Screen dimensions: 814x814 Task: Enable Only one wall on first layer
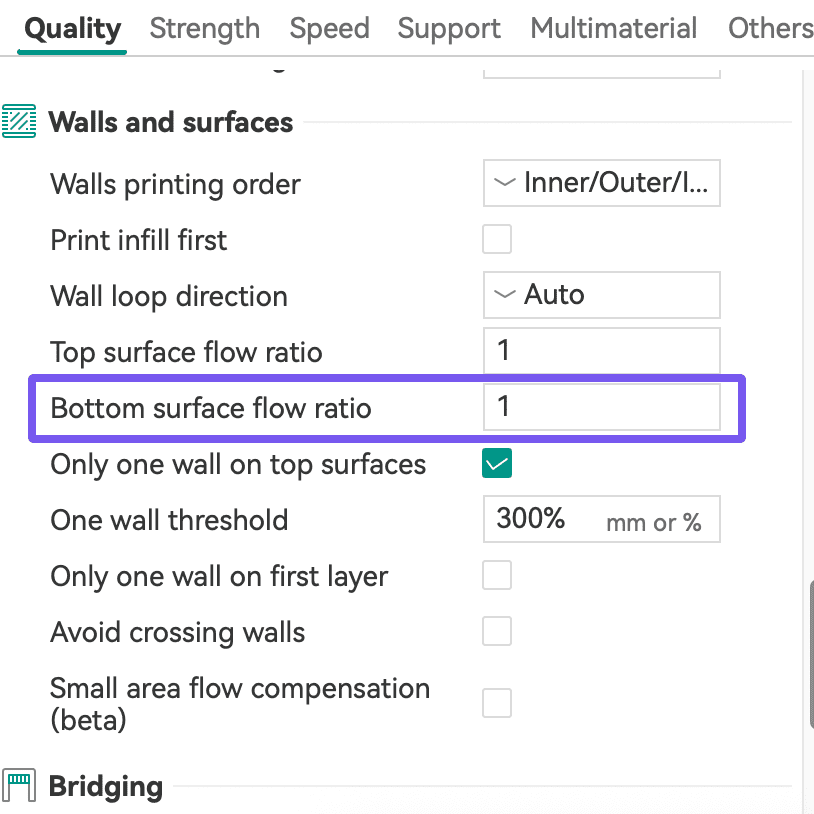tap(497, 576)
